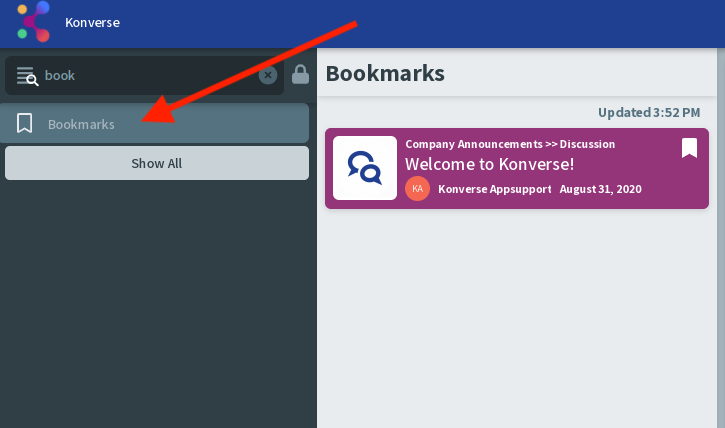The image size is (725, 428).
Task: Click the KA user avatar
Action: pyautogui.click(x=418, y=189)
